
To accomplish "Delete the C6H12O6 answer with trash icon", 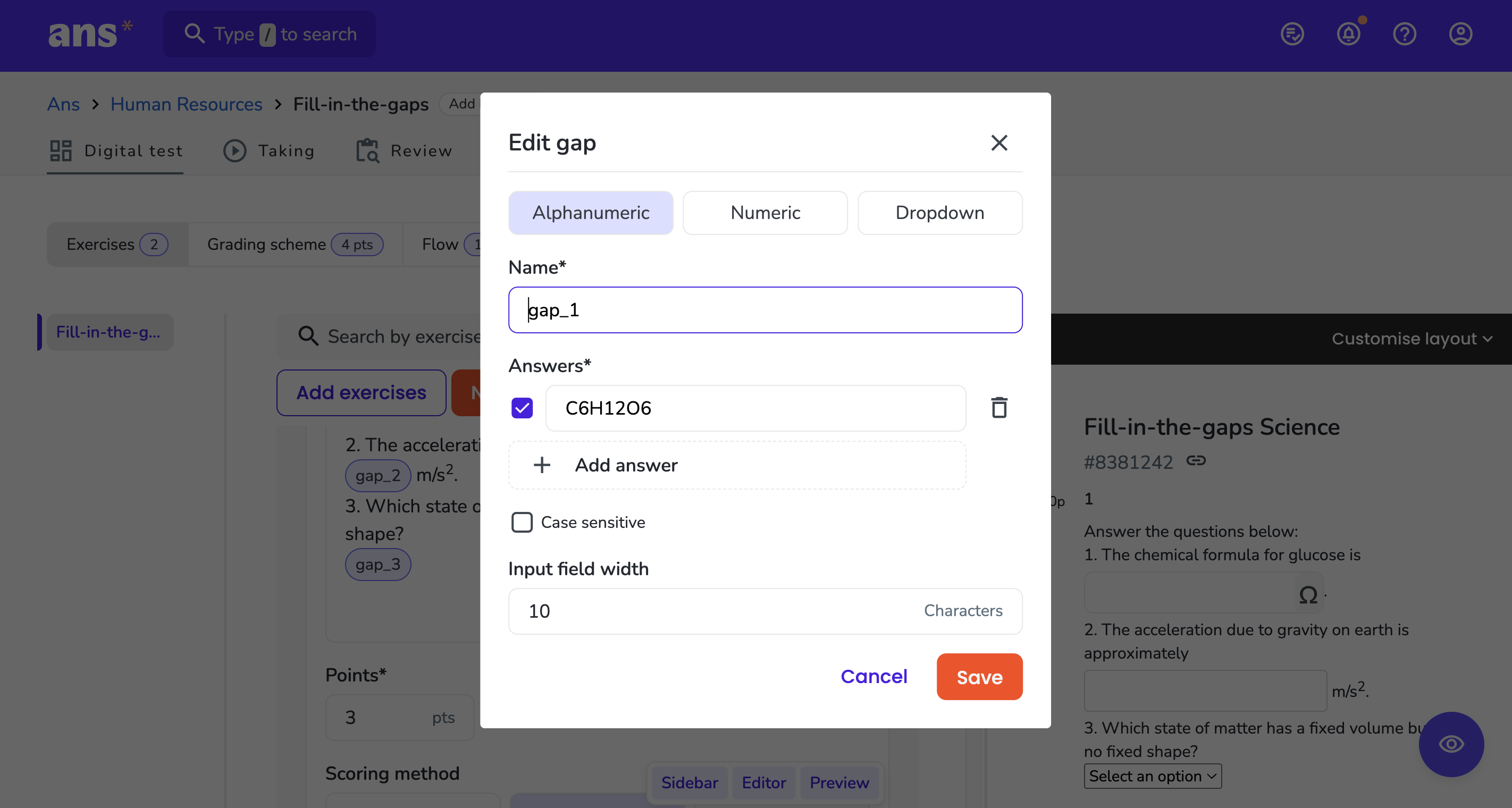I will (x=999, y=408).
